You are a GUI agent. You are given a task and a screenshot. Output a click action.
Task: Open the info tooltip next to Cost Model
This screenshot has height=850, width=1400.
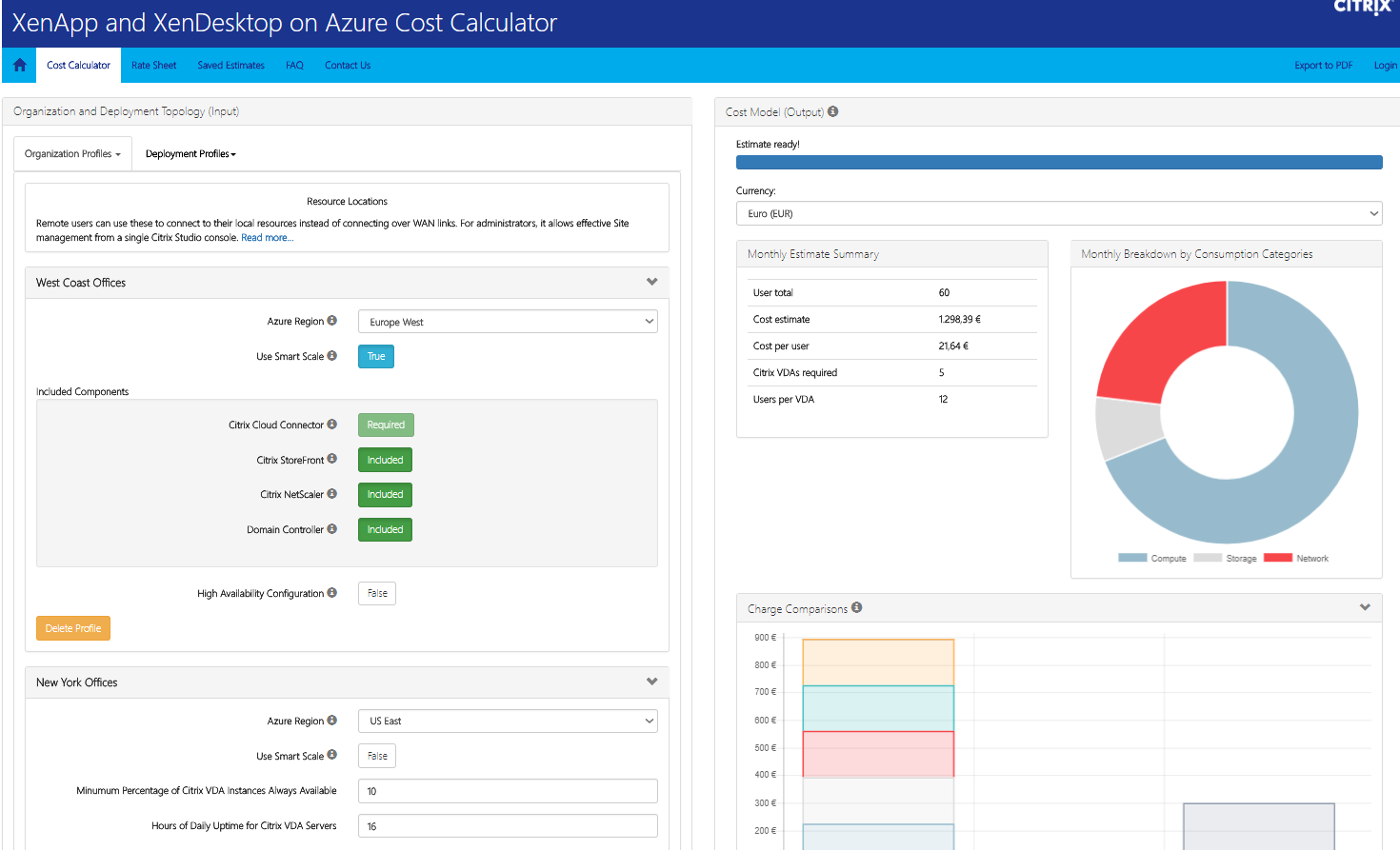[x=833, y=111]
